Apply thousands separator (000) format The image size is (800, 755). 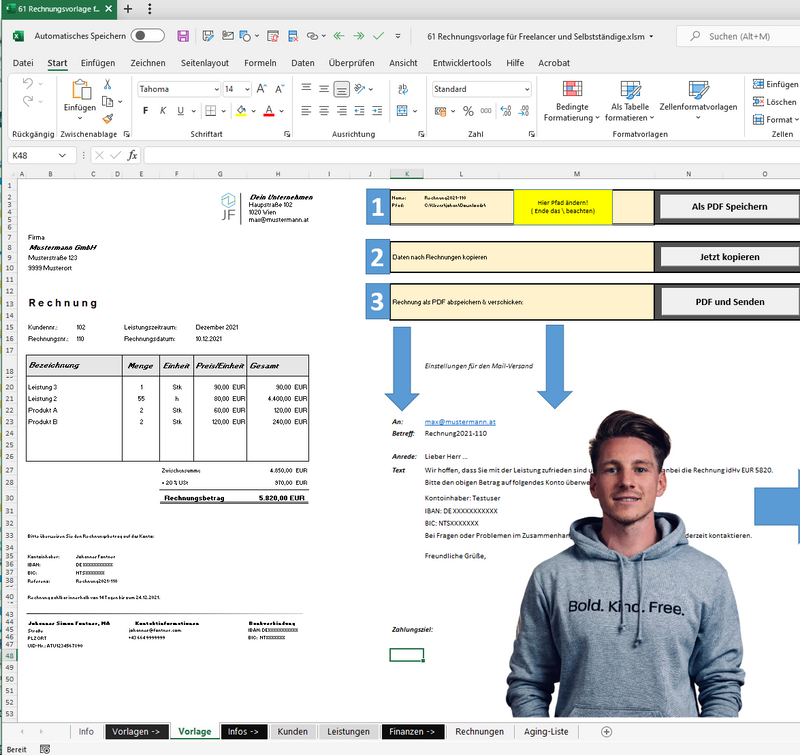tap(486, 111)
